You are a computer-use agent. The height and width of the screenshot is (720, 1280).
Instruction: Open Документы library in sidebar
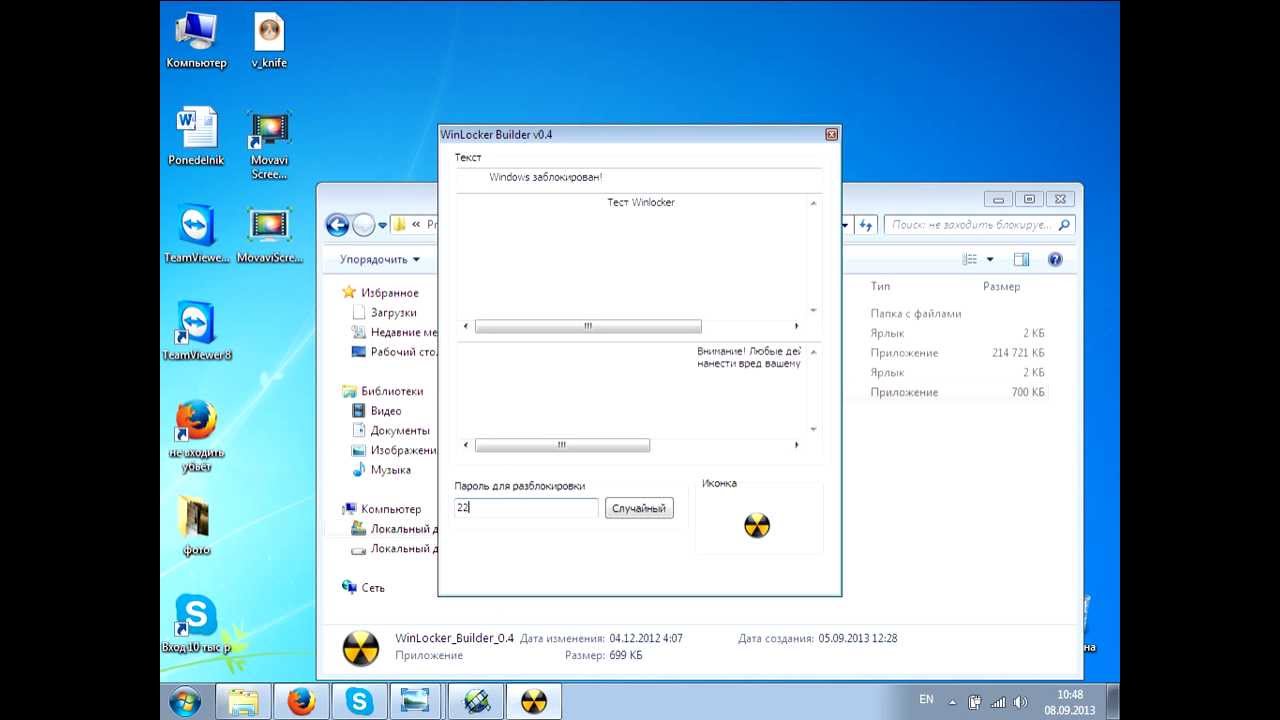391,431
